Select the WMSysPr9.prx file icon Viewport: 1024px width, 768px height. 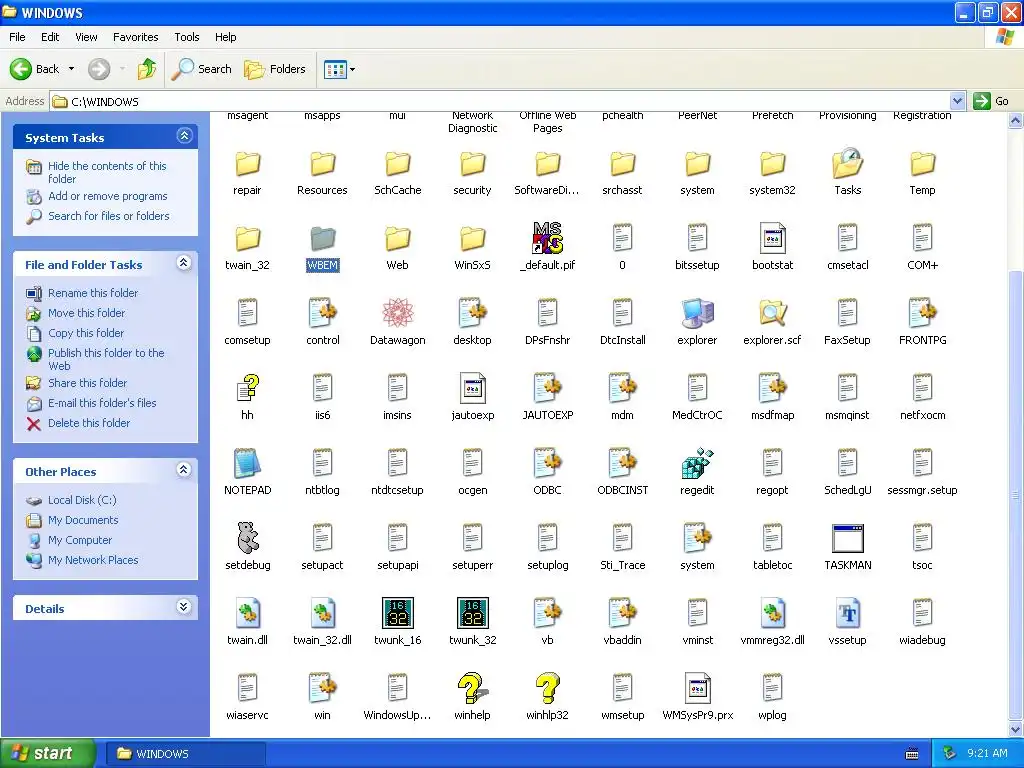pos(697,688)
